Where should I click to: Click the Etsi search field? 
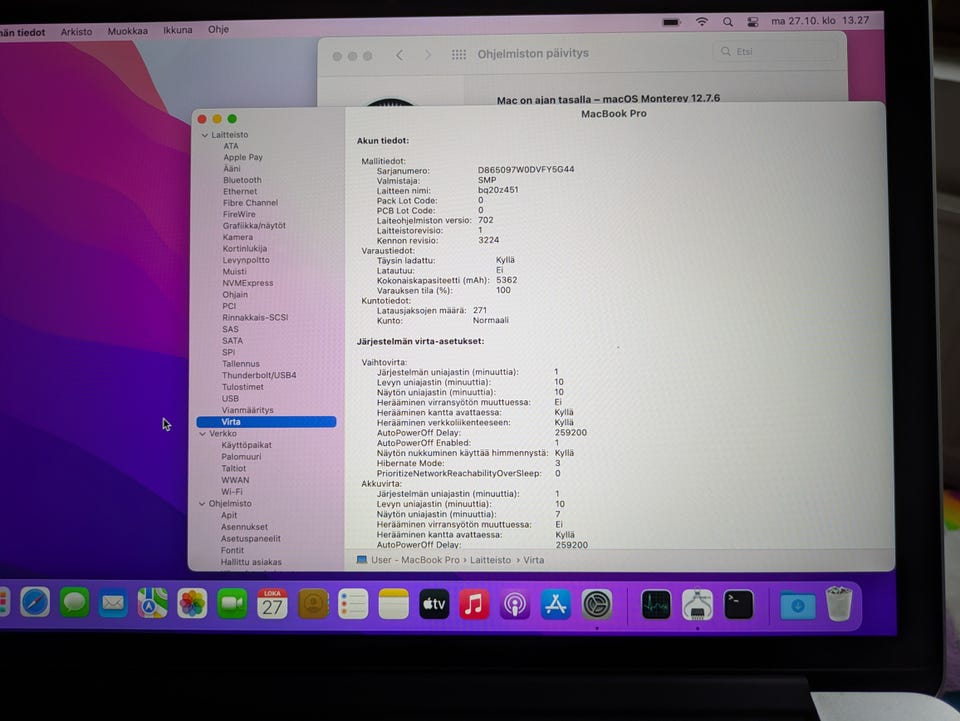click(775, 51)
